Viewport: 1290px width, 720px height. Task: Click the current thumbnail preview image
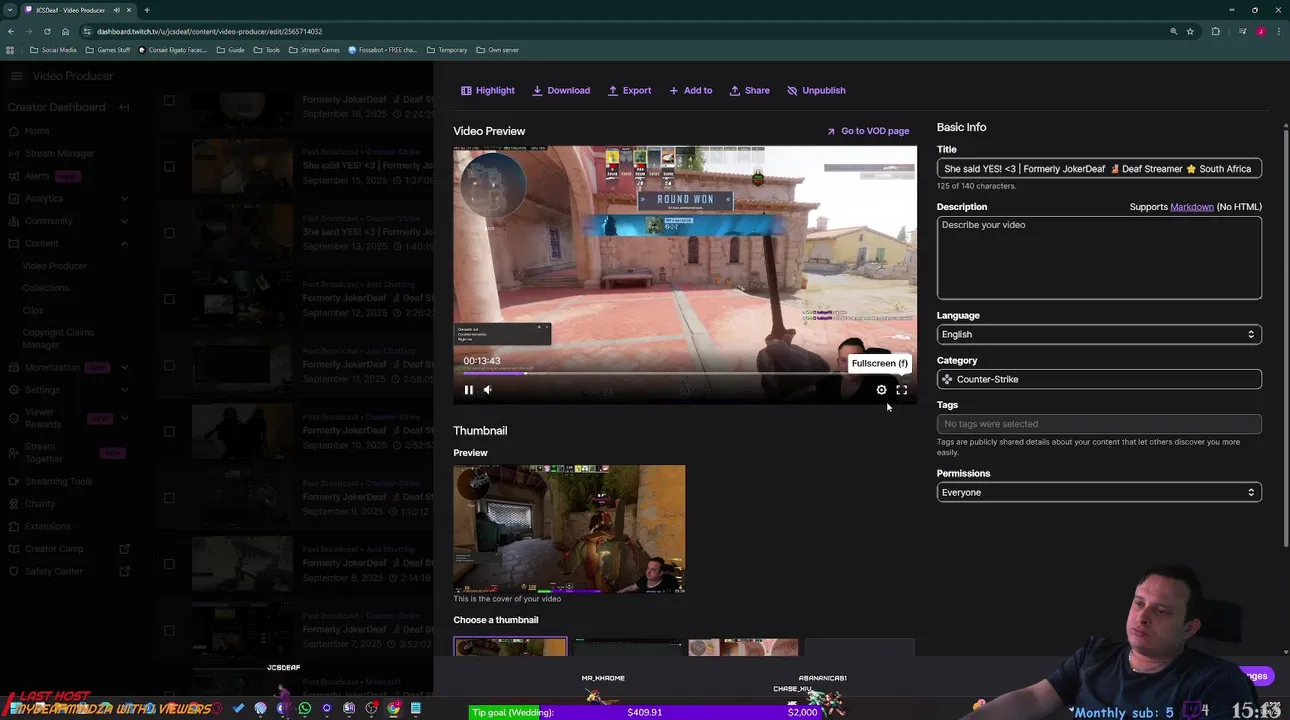click(569, 529)
